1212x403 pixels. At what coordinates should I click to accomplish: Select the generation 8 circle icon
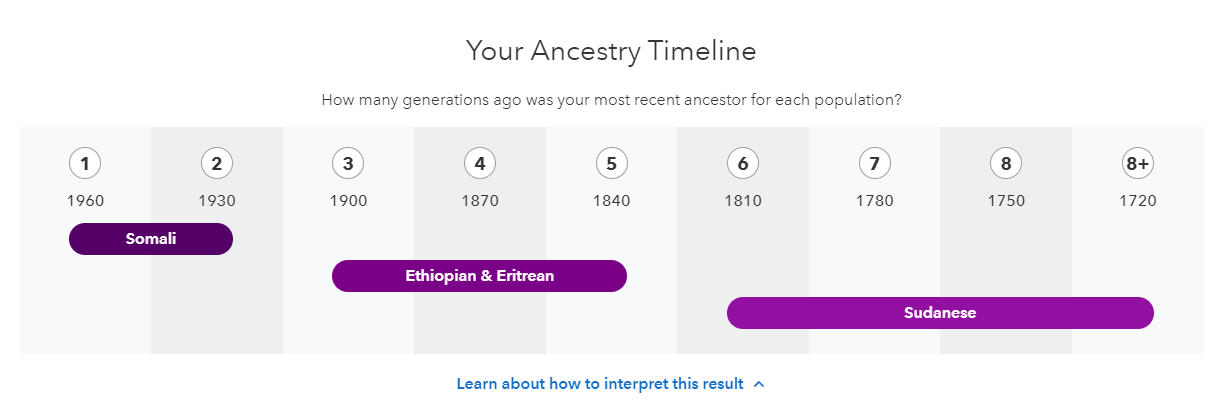[x=1006, y=163]
